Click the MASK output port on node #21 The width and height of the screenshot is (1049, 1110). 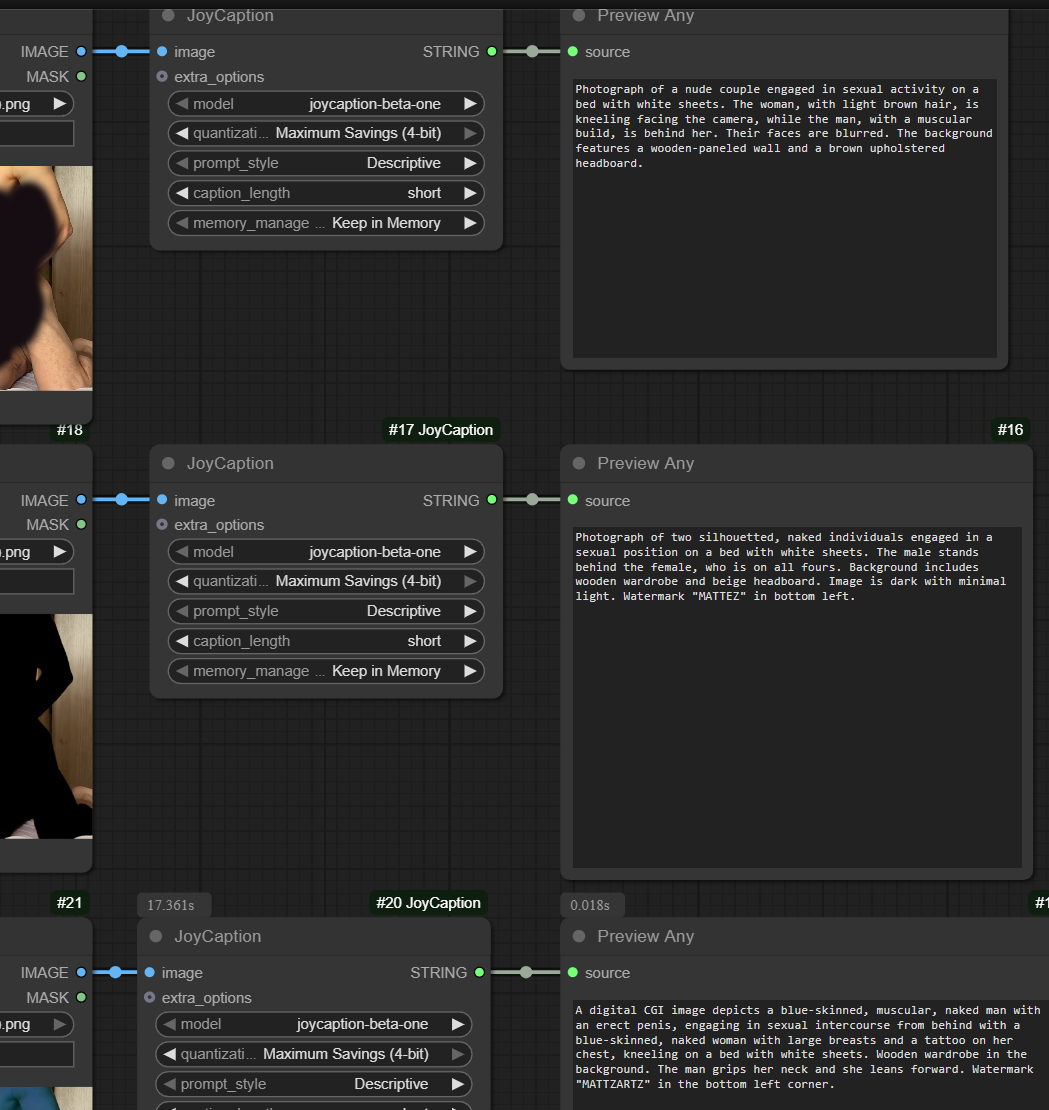click(x=81, y=997)
